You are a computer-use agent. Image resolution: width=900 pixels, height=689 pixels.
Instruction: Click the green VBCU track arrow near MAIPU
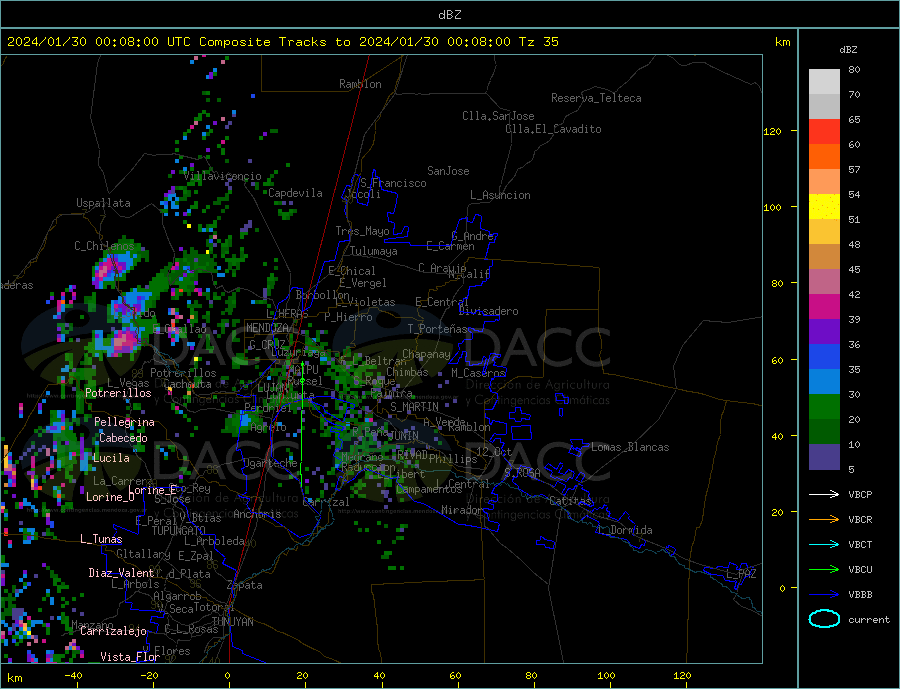point(302,425)
